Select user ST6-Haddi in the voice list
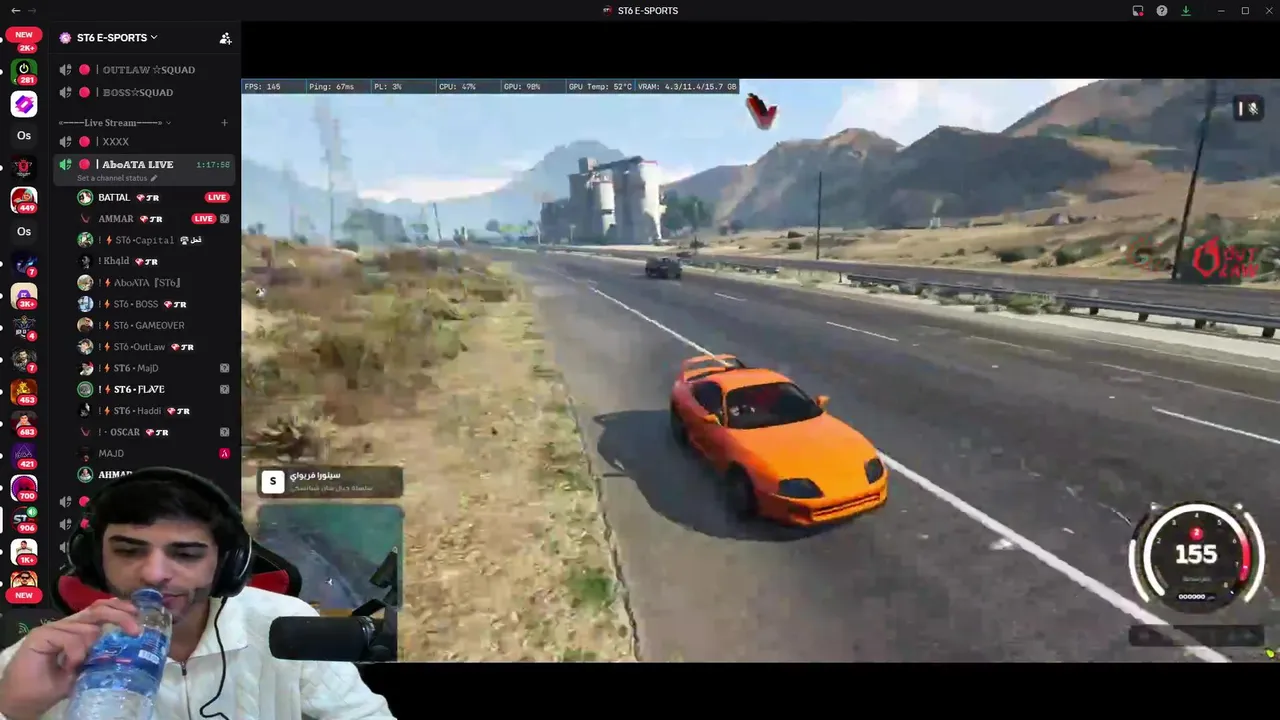Viewport: 1280px width, 720px height. (154, 411)
